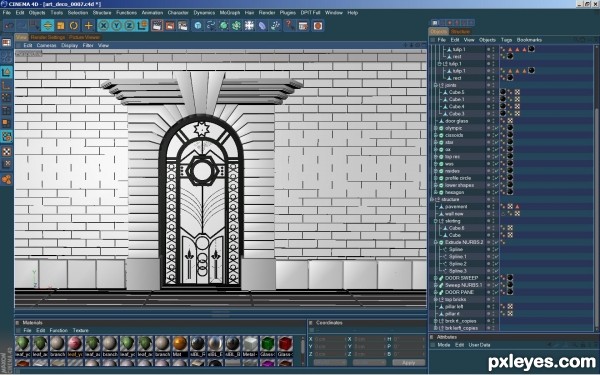The width and height of the screenshot is (600, 375).
Task: Toggle the enable checkmark for olympic object
Action: point(496,128)
